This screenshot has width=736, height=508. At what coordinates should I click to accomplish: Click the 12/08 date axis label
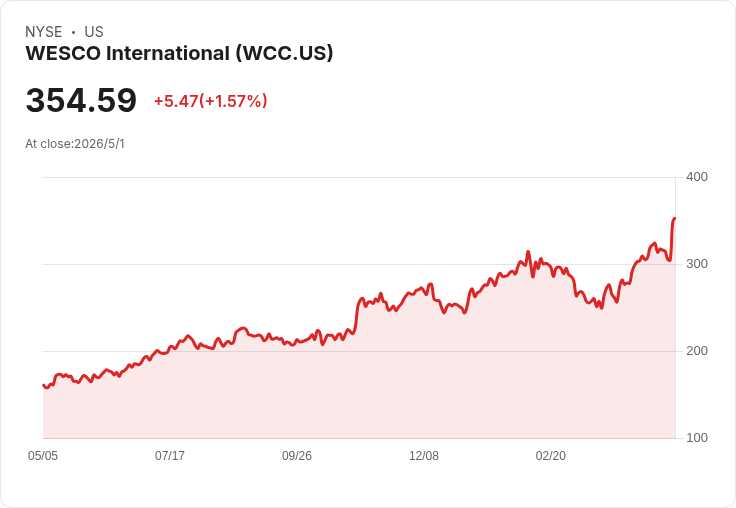(424, 455)
